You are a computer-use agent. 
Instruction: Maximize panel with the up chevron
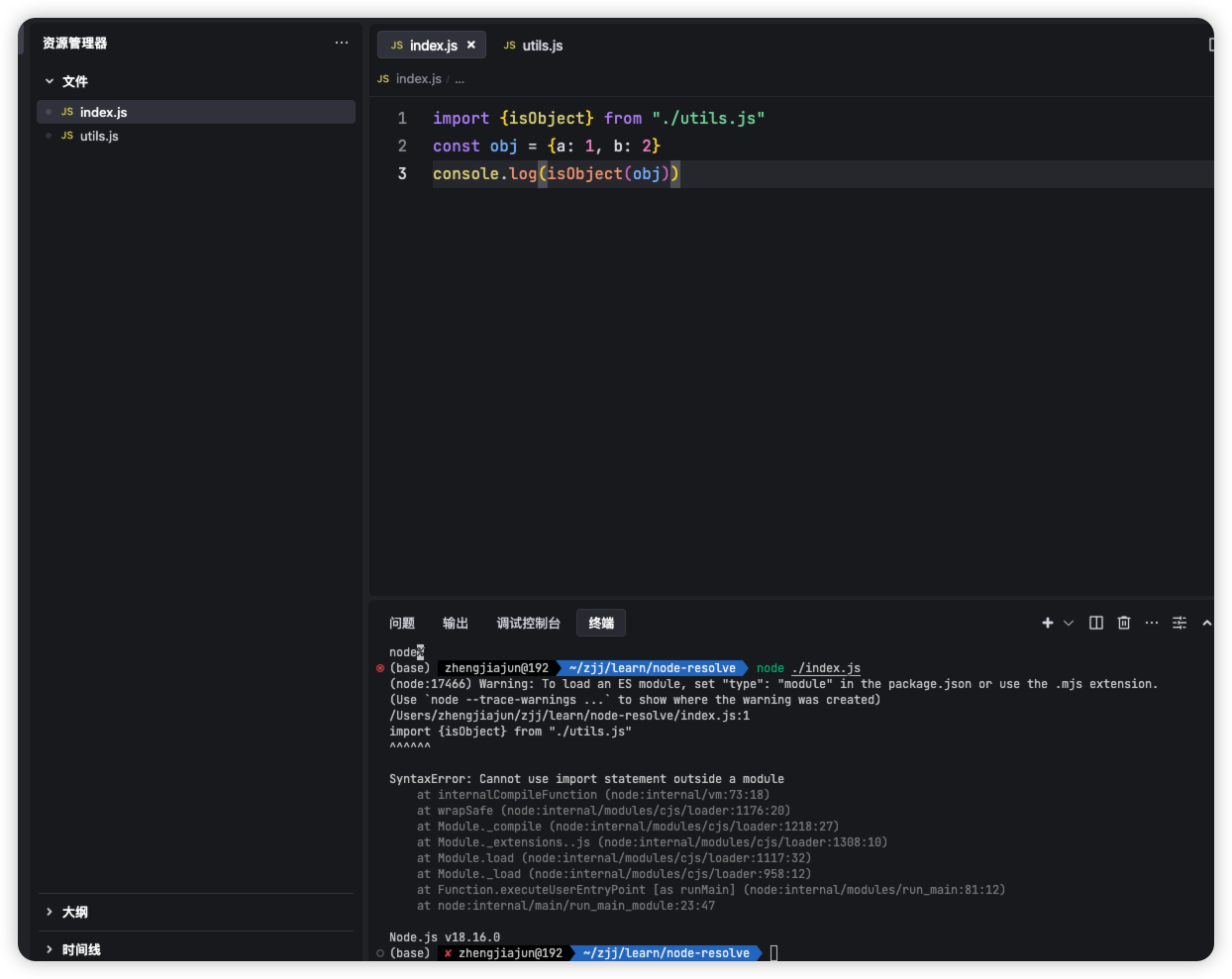(x=1206, y=623)
